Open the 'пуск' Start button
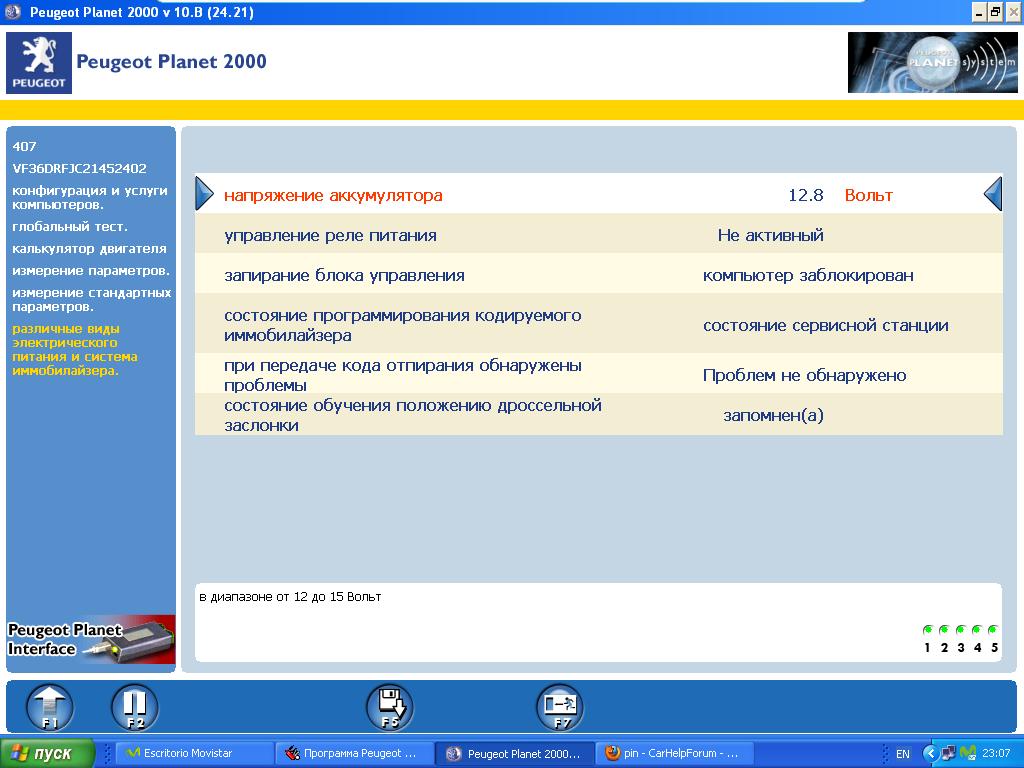1024x768 pixels. pyautogui.click(x=47, y=753)
